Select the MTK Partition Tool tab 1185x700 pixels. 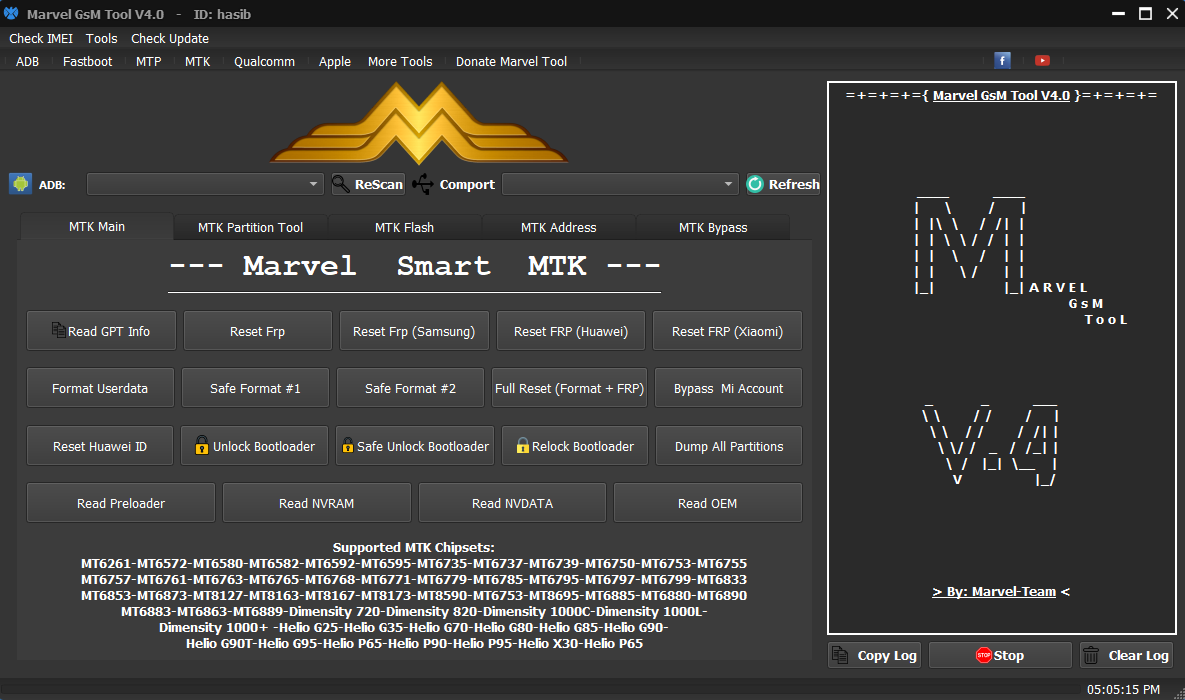click(x=250, y=227)
